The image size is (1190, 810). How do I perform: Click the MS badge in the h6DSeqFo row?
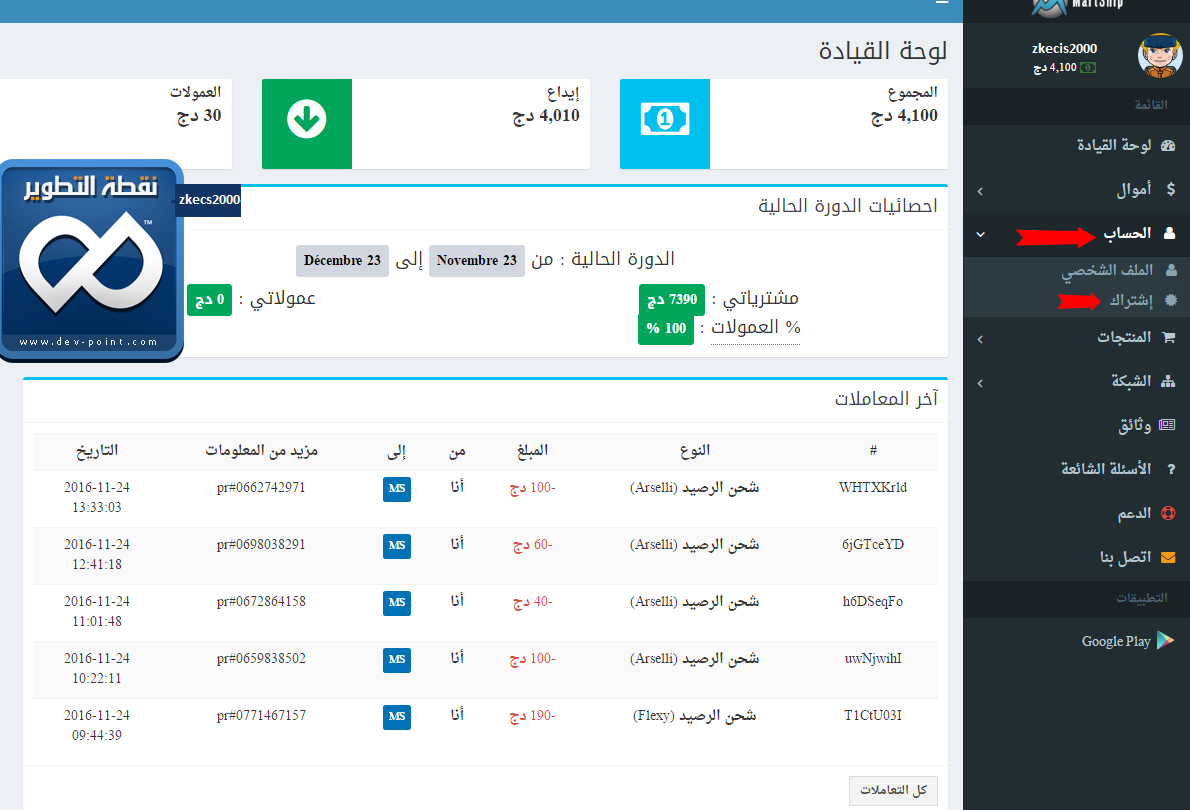pyautogui.click(x=397, y=603)
